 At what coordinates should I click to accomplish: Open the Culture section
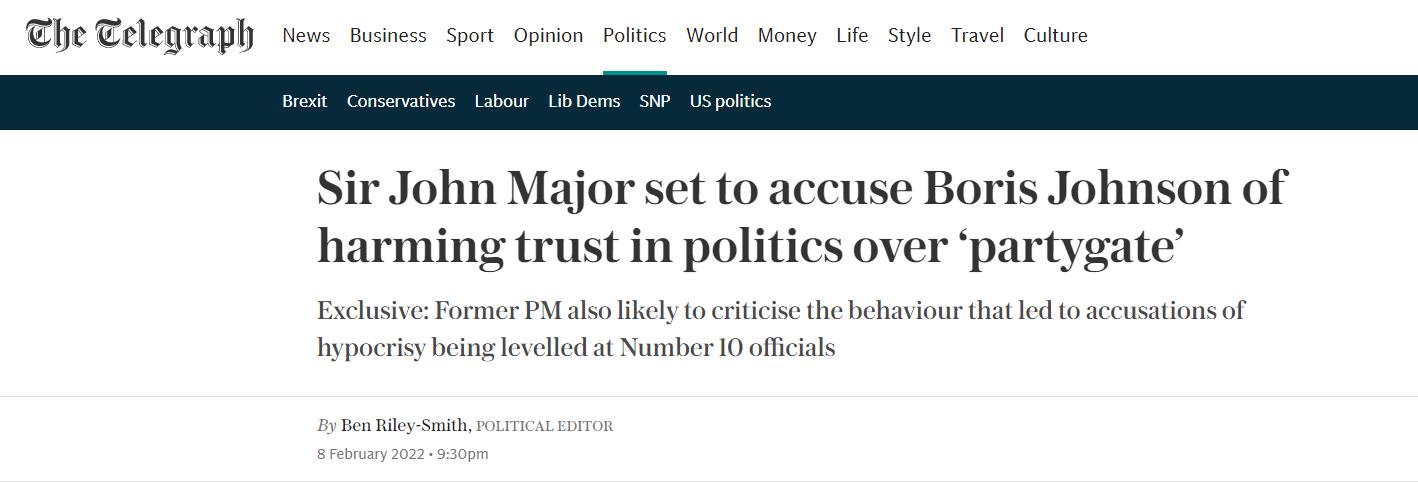coord(1055,35)
